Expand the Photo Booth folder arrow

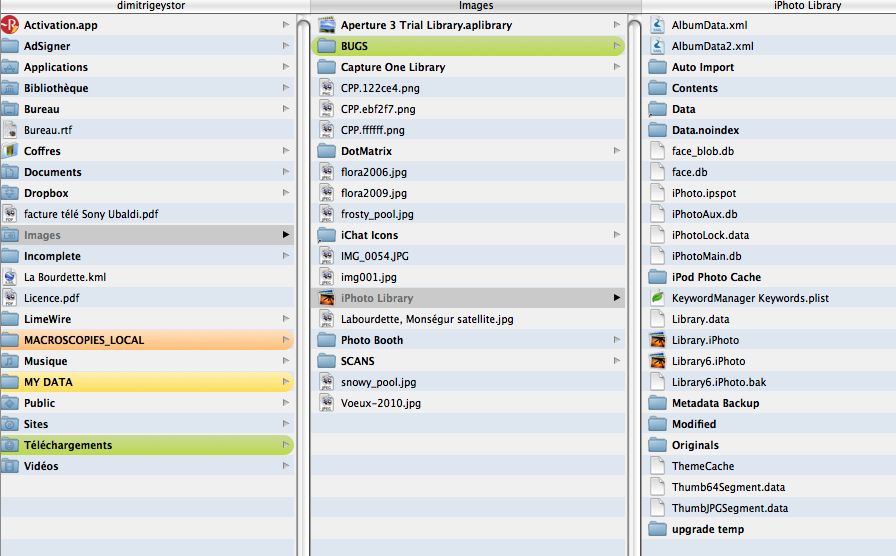tap(617, 339)
